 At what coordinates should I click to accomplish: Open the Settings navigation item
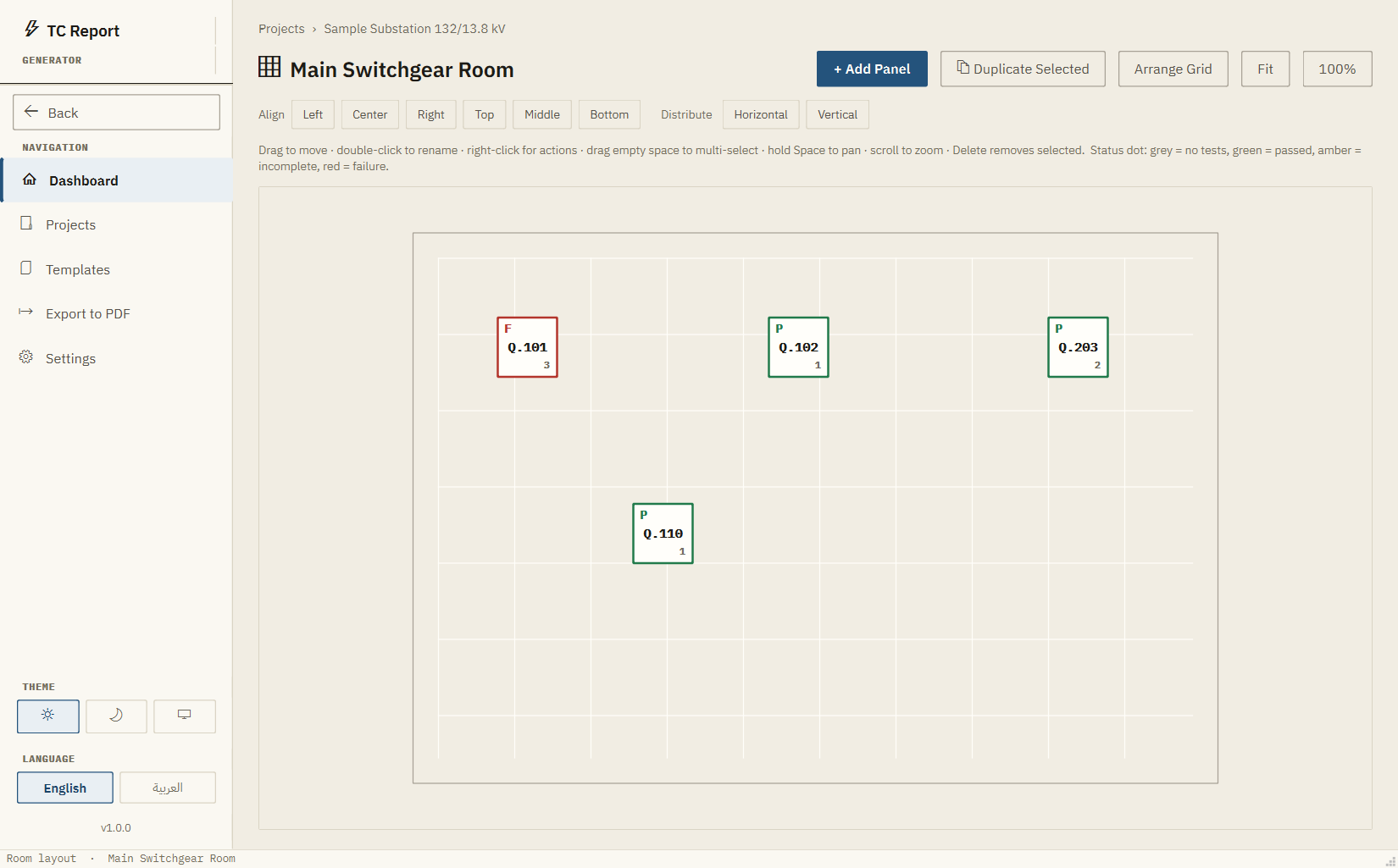point(117,358)
